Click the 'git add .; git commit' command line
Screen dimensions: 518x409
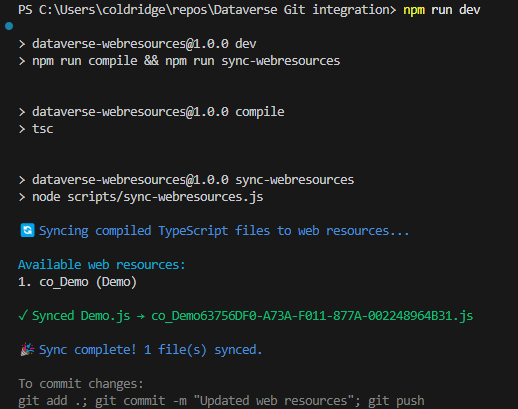click(x=221, y=401)
